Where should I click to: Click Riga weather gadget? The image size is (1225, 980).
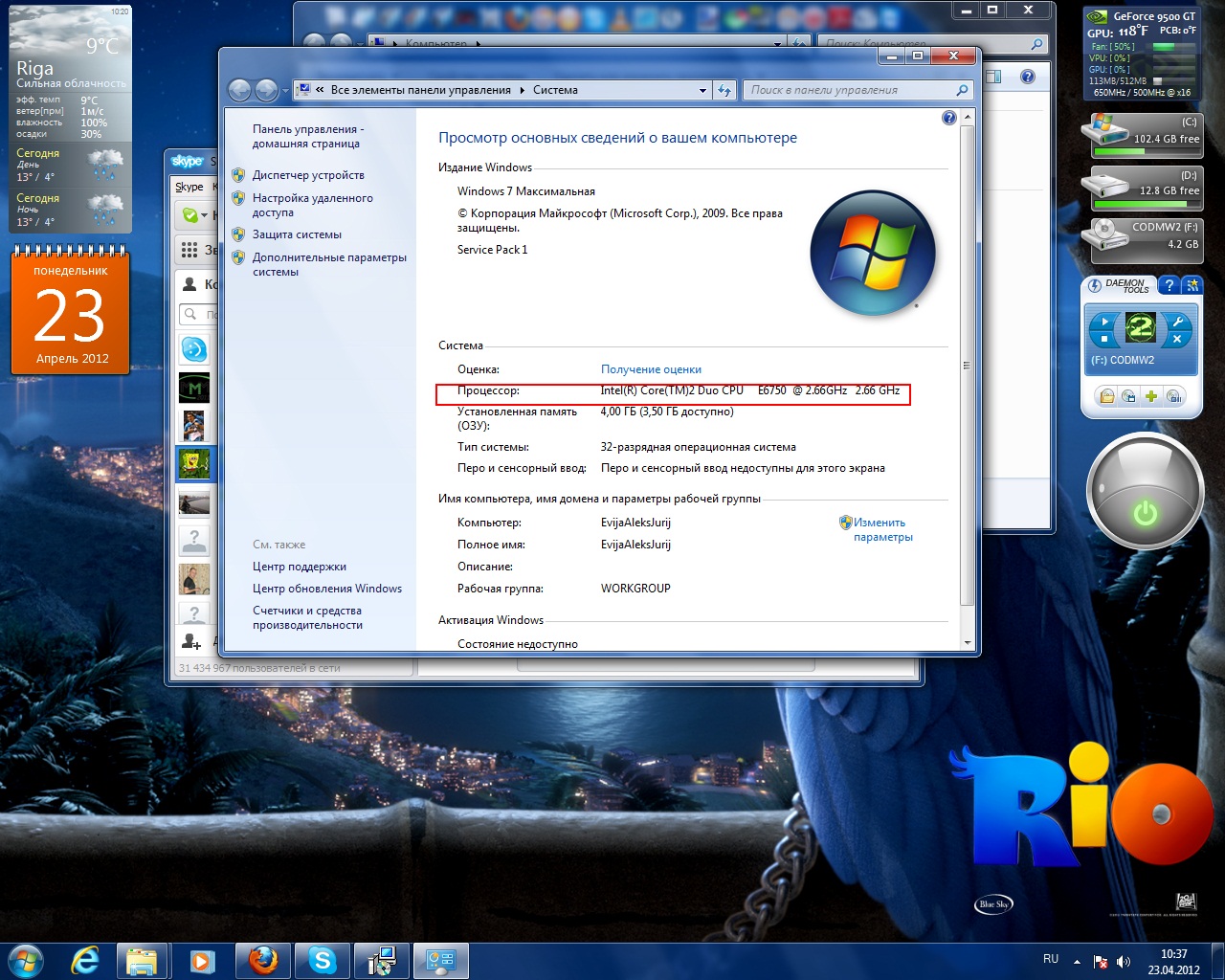pyautogui.click(x=69, y=118)
